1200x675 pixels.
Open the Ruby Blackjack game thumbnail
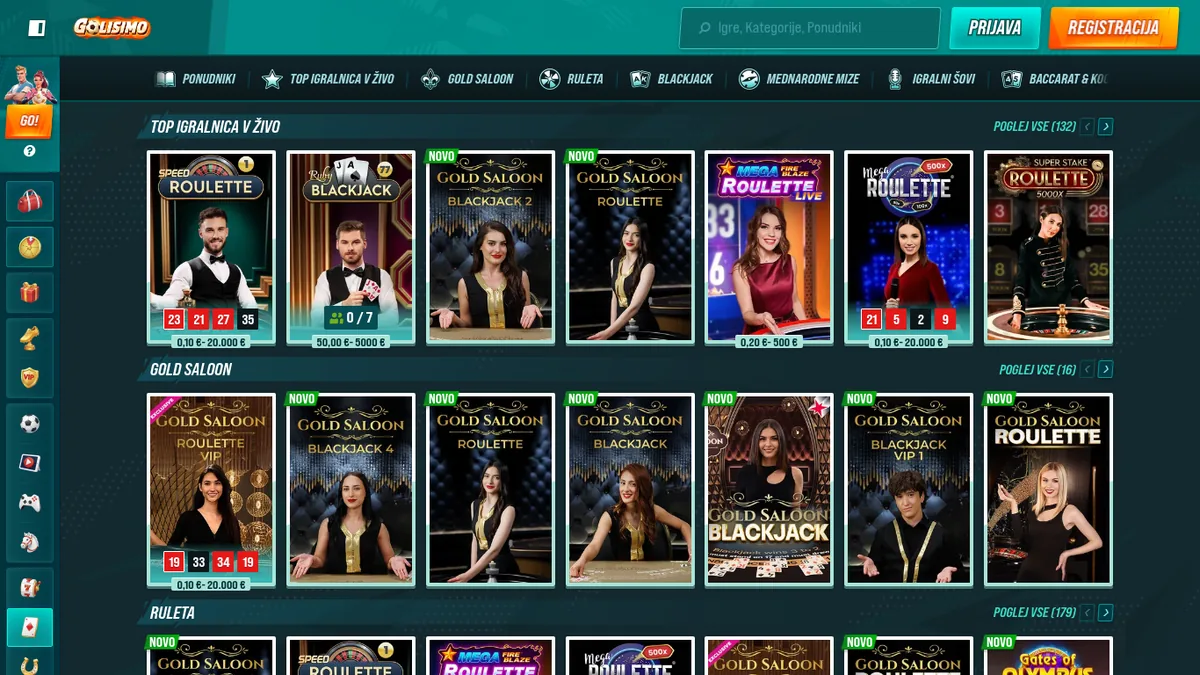[351, 250]
